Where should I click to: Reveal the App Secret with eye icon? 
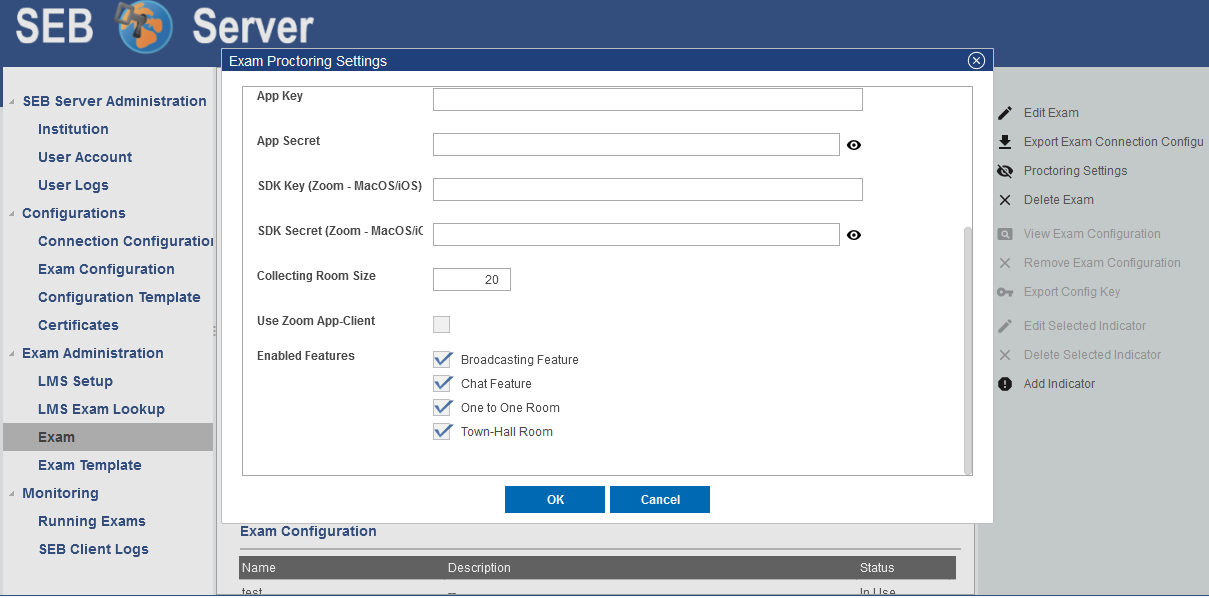[853, 145]
